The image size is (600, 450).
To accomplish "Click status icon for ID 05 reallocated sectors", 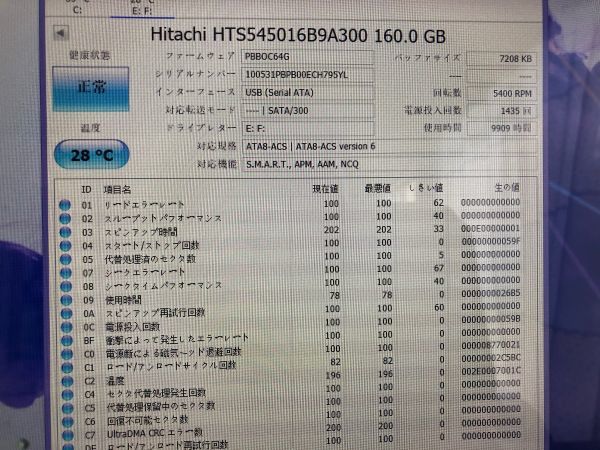I will click(65, 259).
